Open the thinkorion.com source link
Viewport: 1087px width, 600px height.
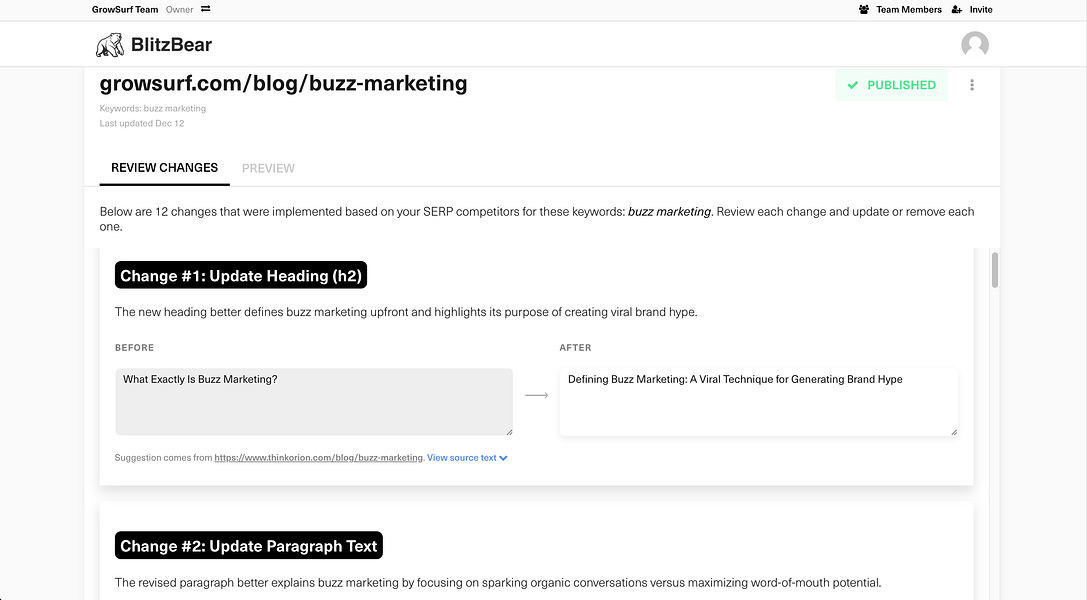click(318, 457)
